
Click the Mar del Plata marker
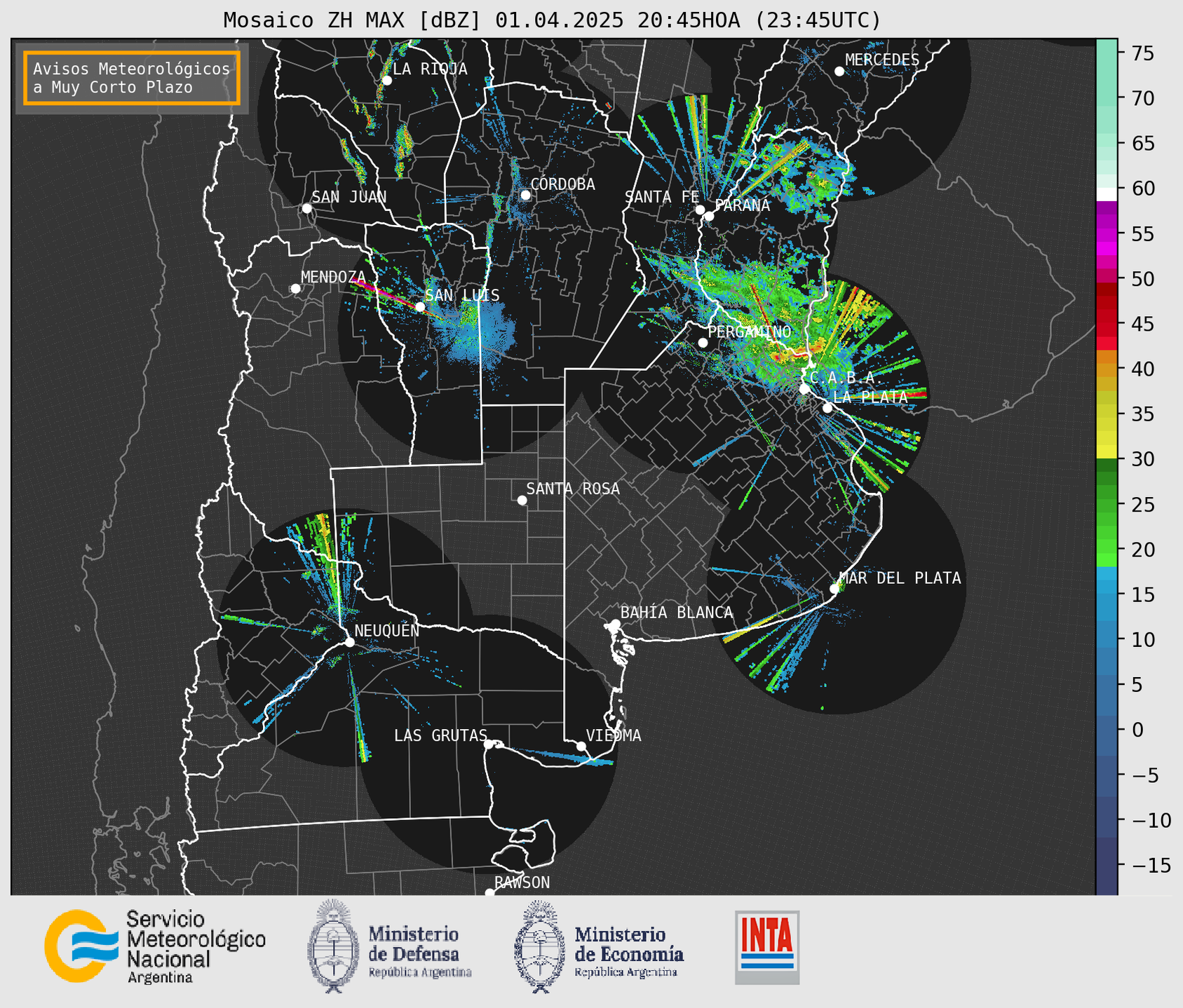coord(834,589)
